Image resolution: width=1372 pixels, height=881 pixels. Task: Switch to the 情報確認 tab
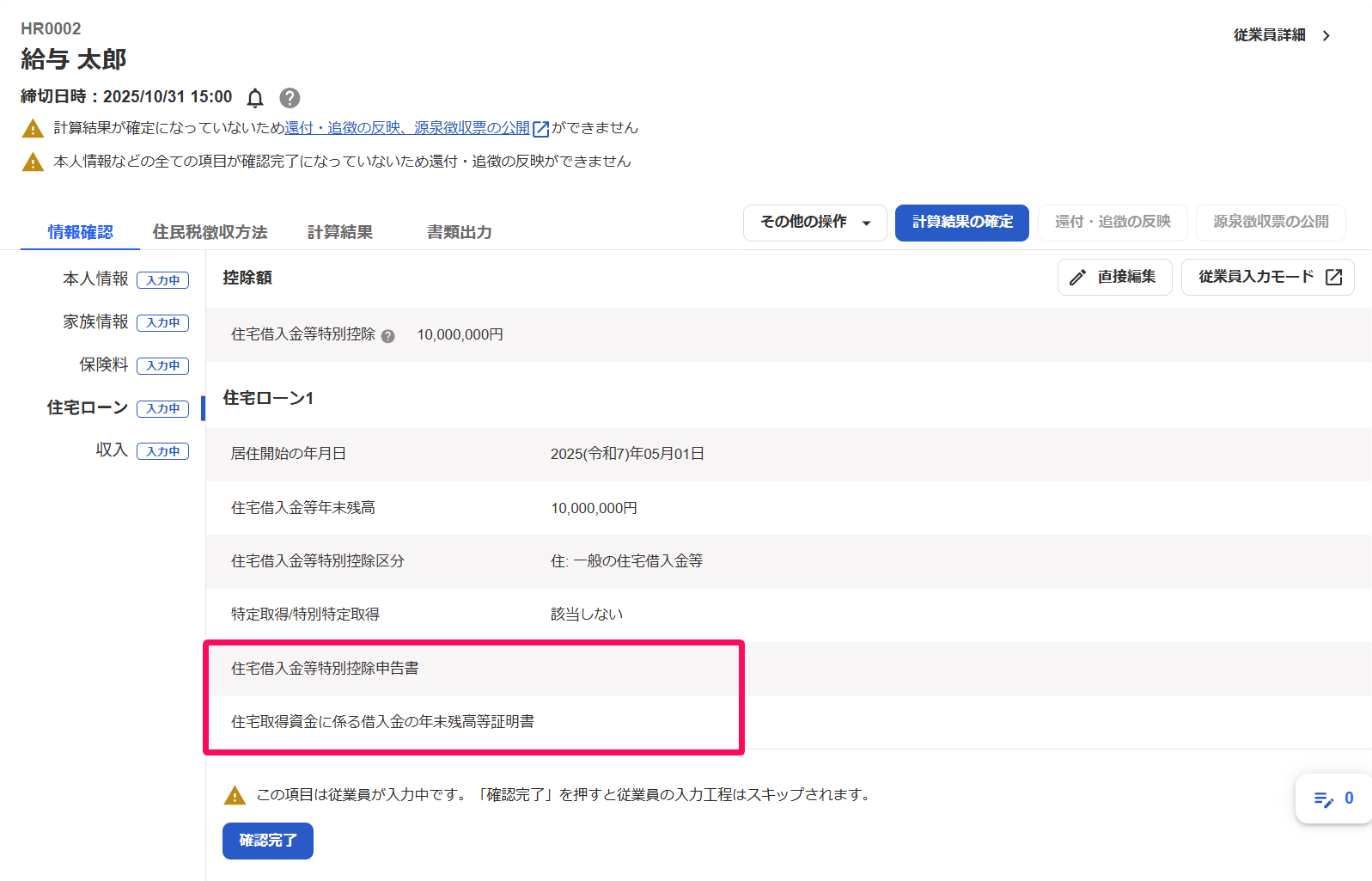[80, 232]
